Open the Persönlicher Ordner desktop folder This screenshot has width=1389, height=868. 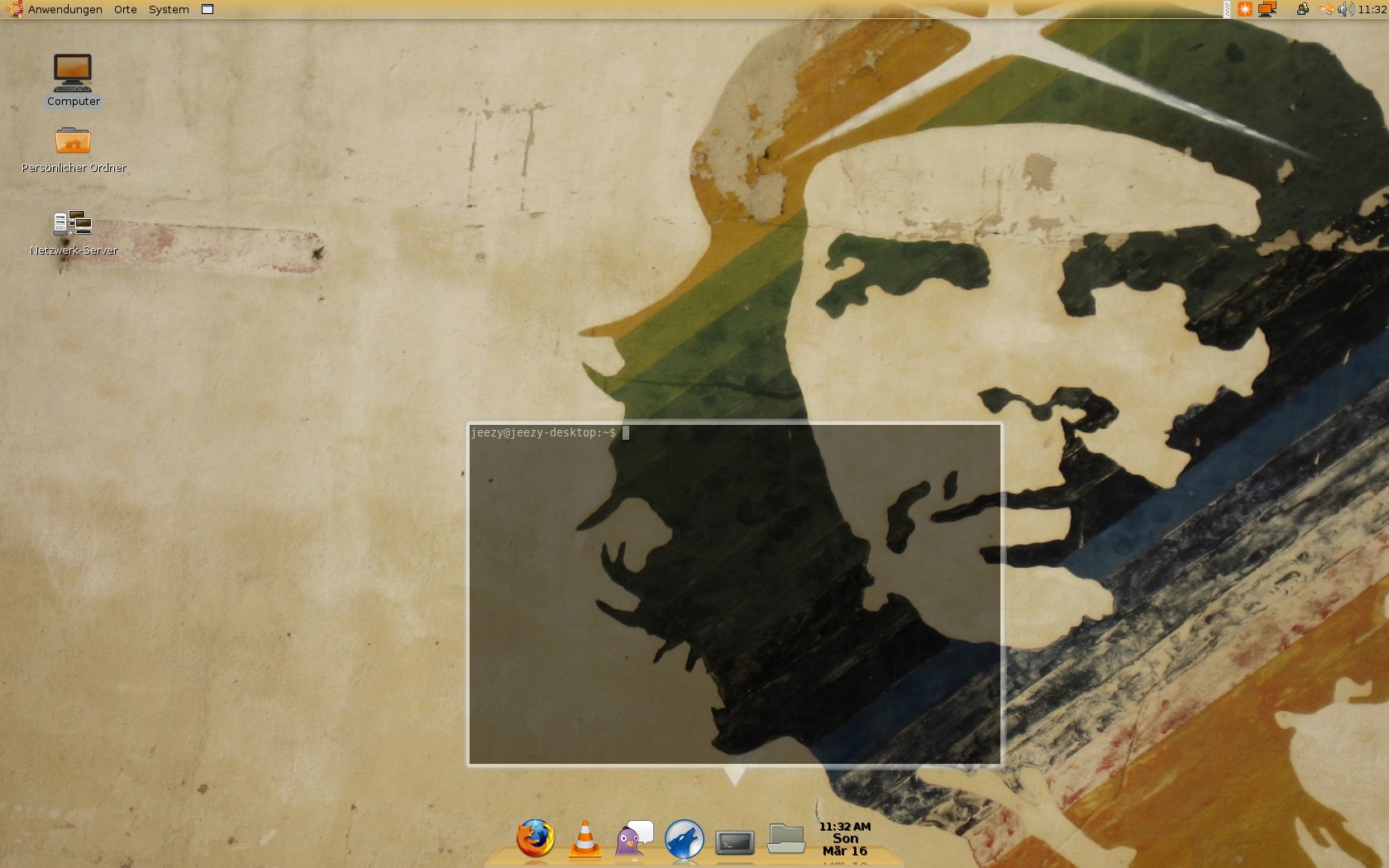click(74, 150)
